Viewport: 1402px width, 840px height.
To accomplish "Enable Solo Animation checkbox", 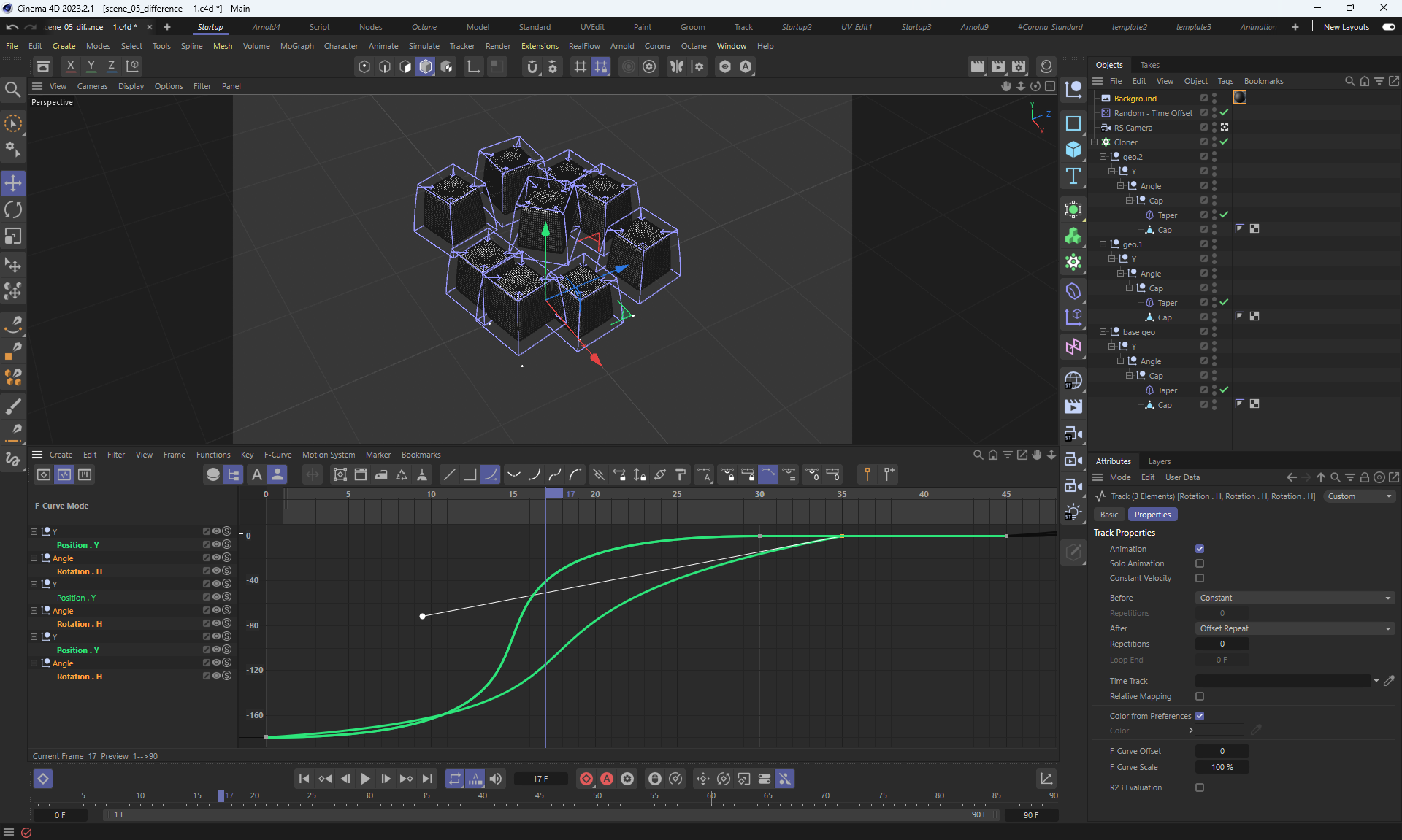I will 1199,563.
